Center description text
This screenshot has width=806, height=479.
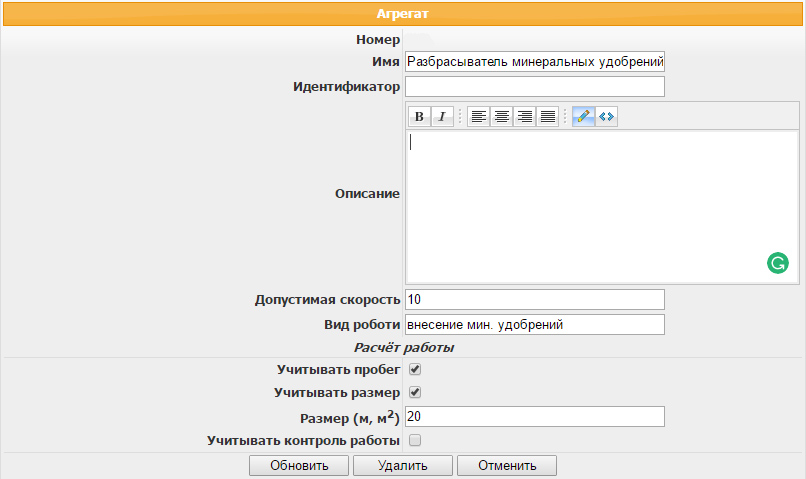click(x=501, y=117)
